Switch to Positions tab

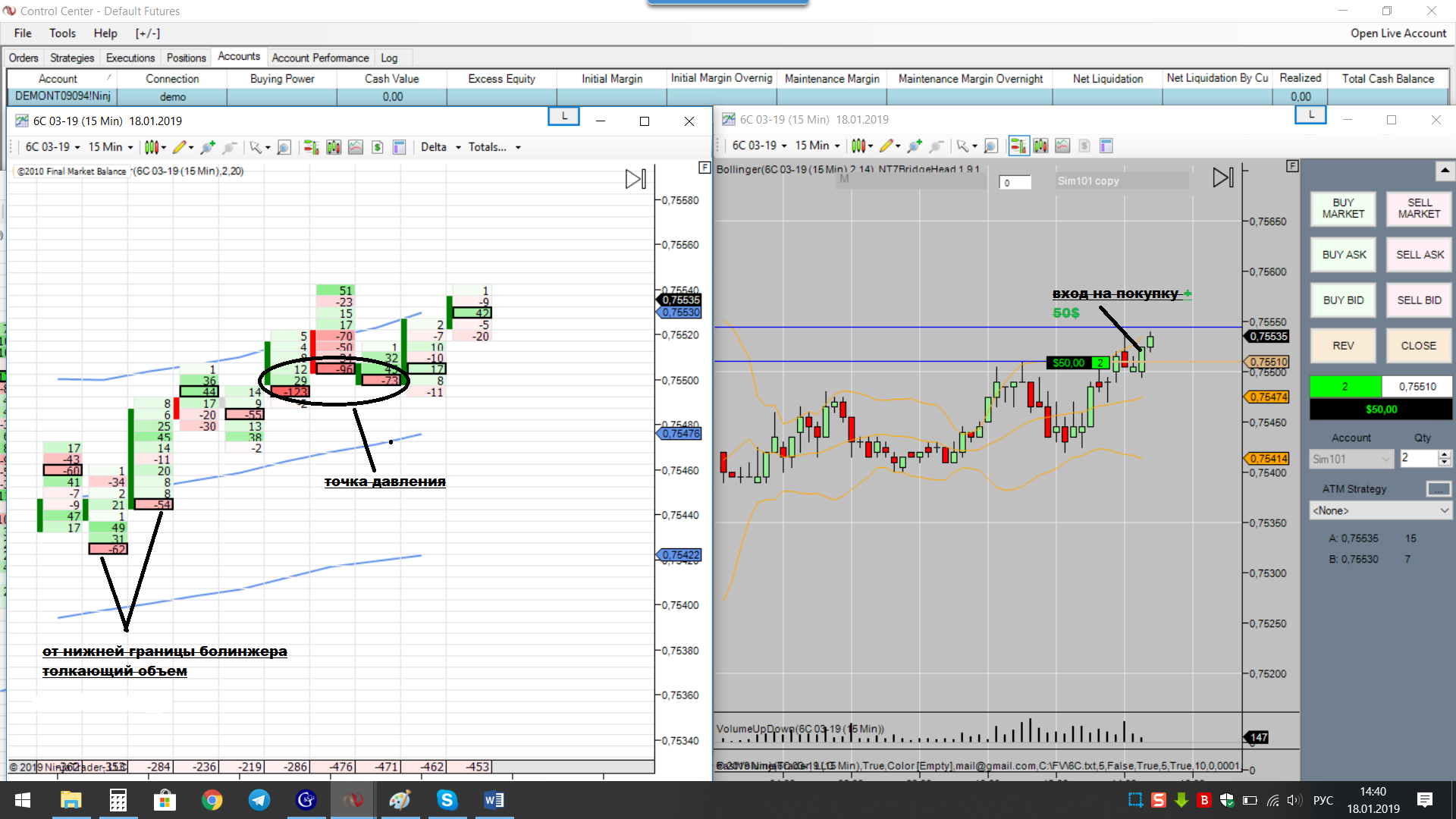point(186,58)
